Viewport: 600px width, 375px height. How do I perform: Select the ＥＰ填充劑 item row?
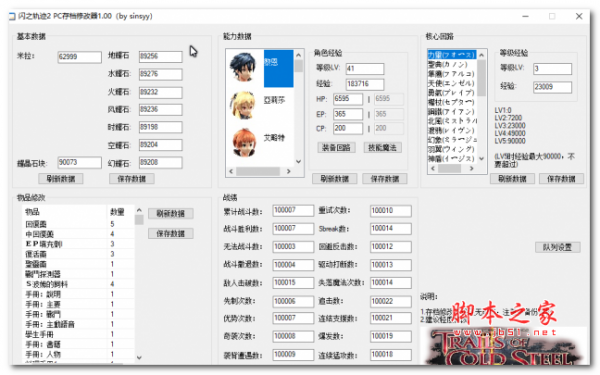(78, 244)
